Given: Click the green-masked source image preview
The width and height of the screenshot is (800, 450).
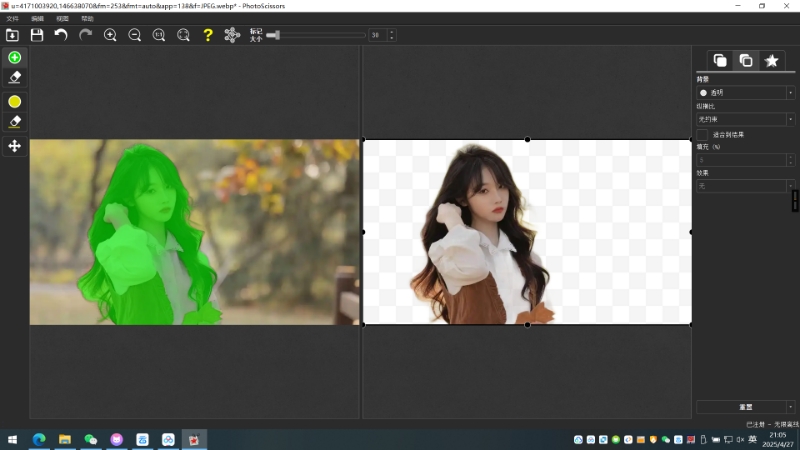Looking at the screenshot, I should (x=194, y=232).
